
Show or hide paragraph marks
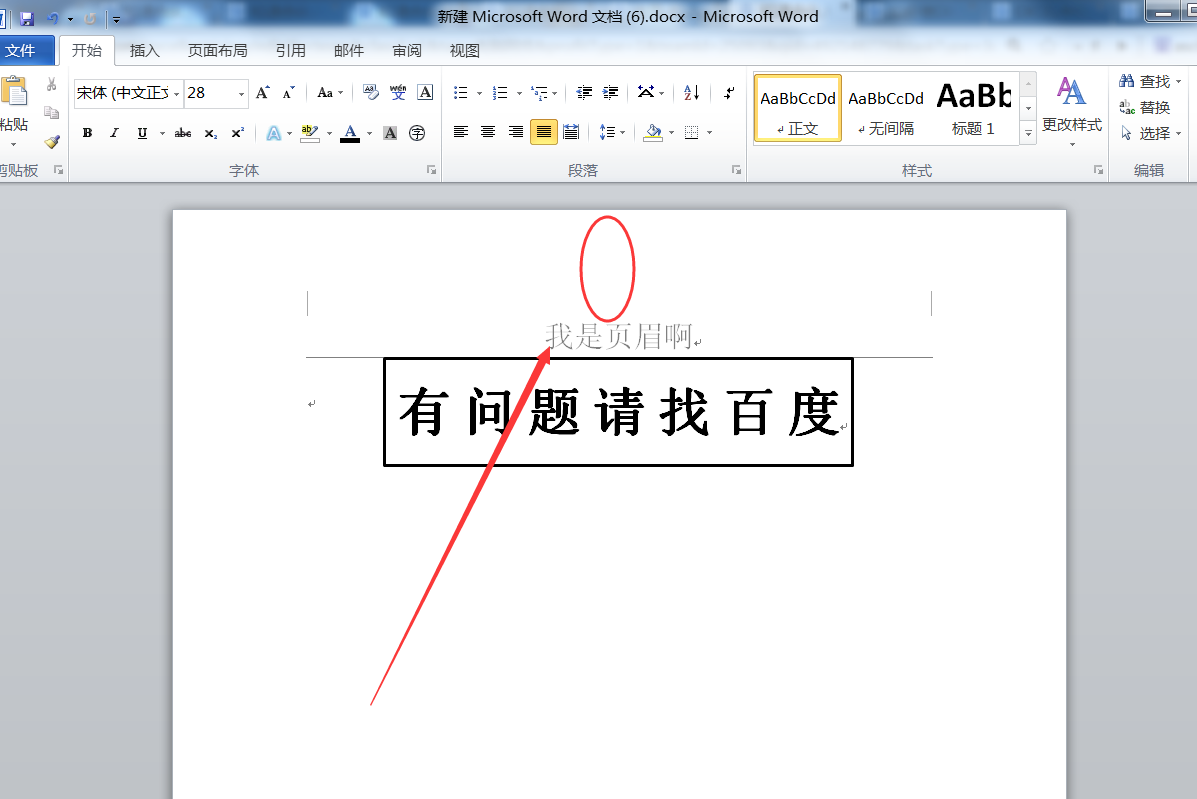coord(729,93)
